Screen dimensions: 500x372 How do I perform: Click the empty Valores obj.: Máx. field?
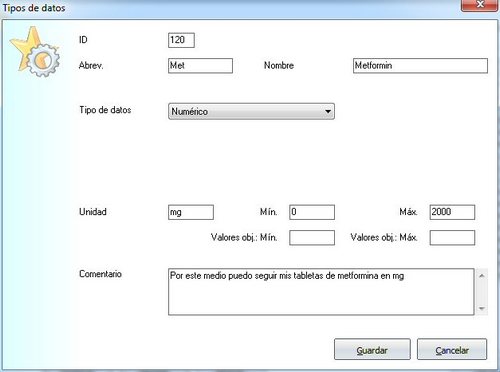click(452, 238)
